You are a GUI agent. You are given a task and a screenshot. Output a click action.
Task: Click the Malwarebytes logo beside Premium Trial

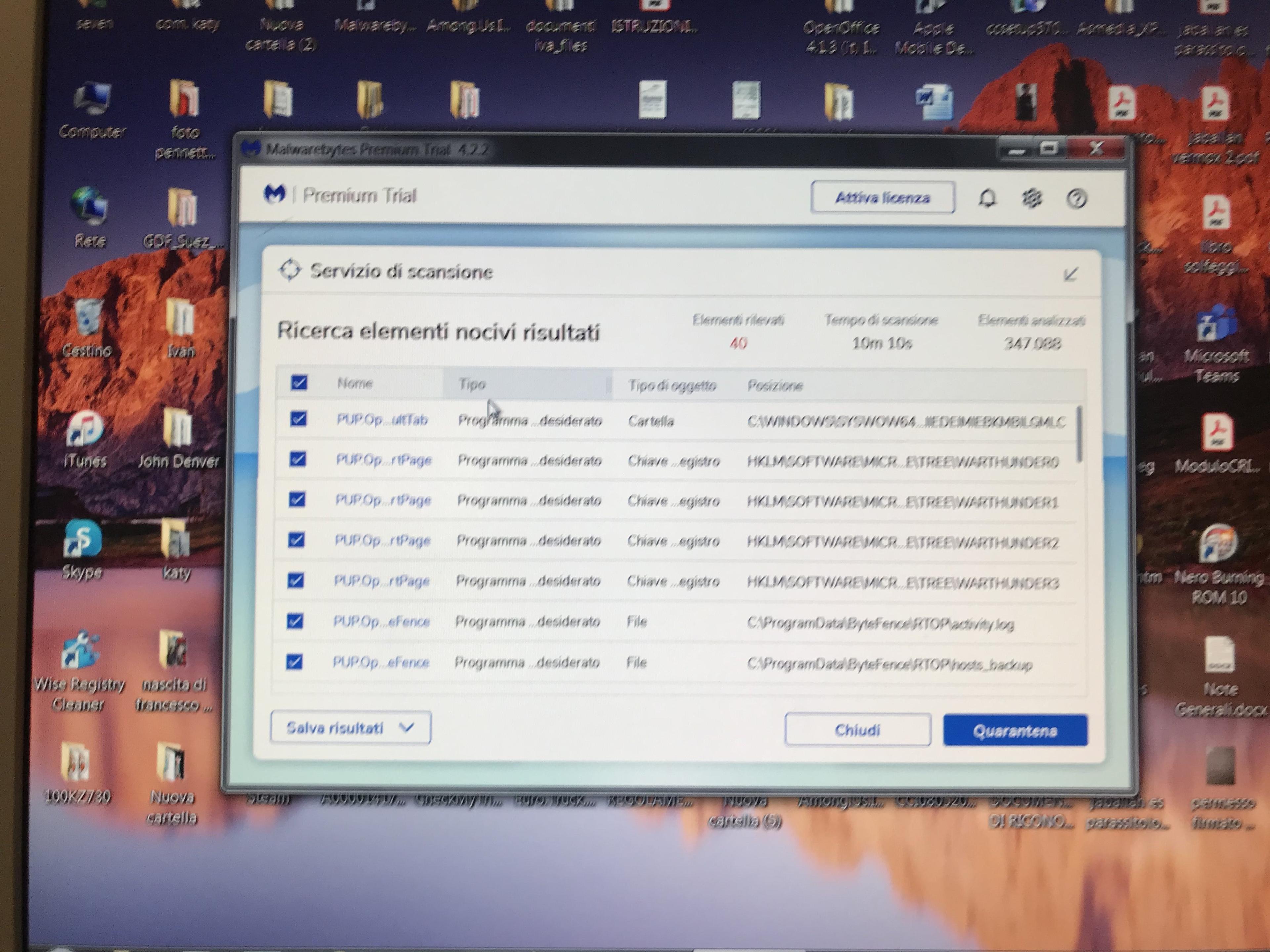point(275,194)
